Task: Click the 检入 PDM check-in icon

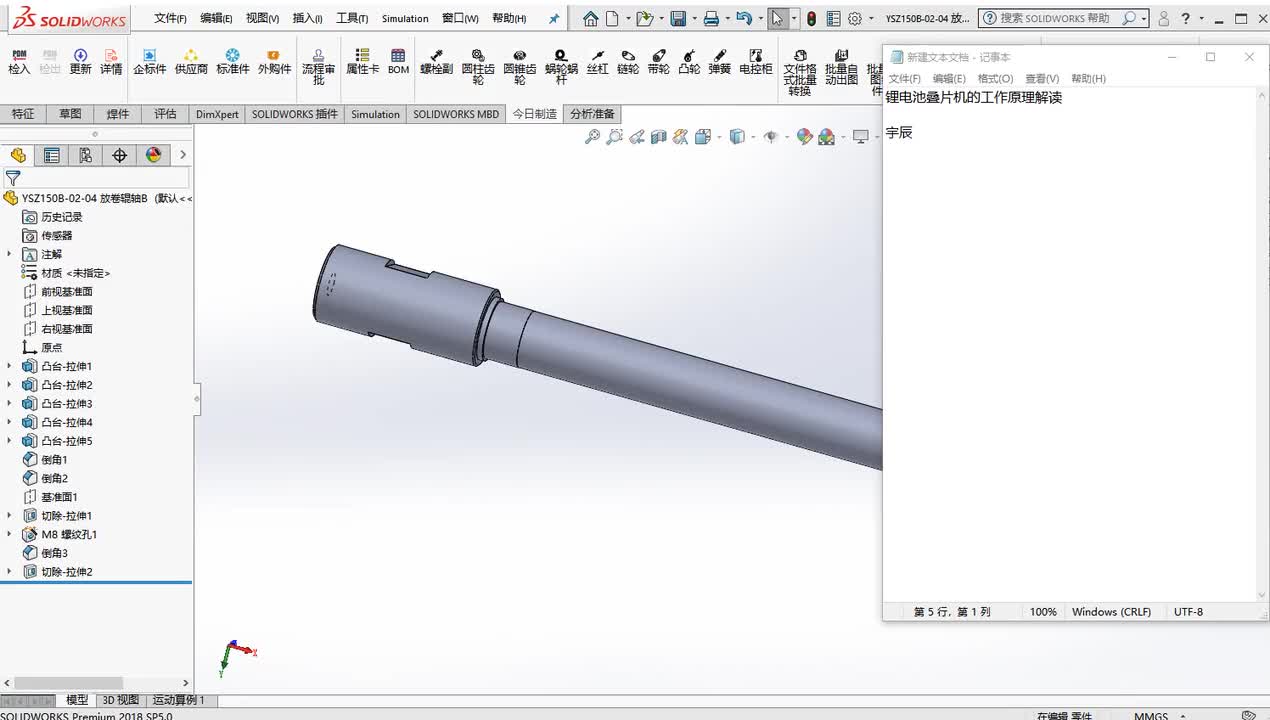Action: [19, 62]
